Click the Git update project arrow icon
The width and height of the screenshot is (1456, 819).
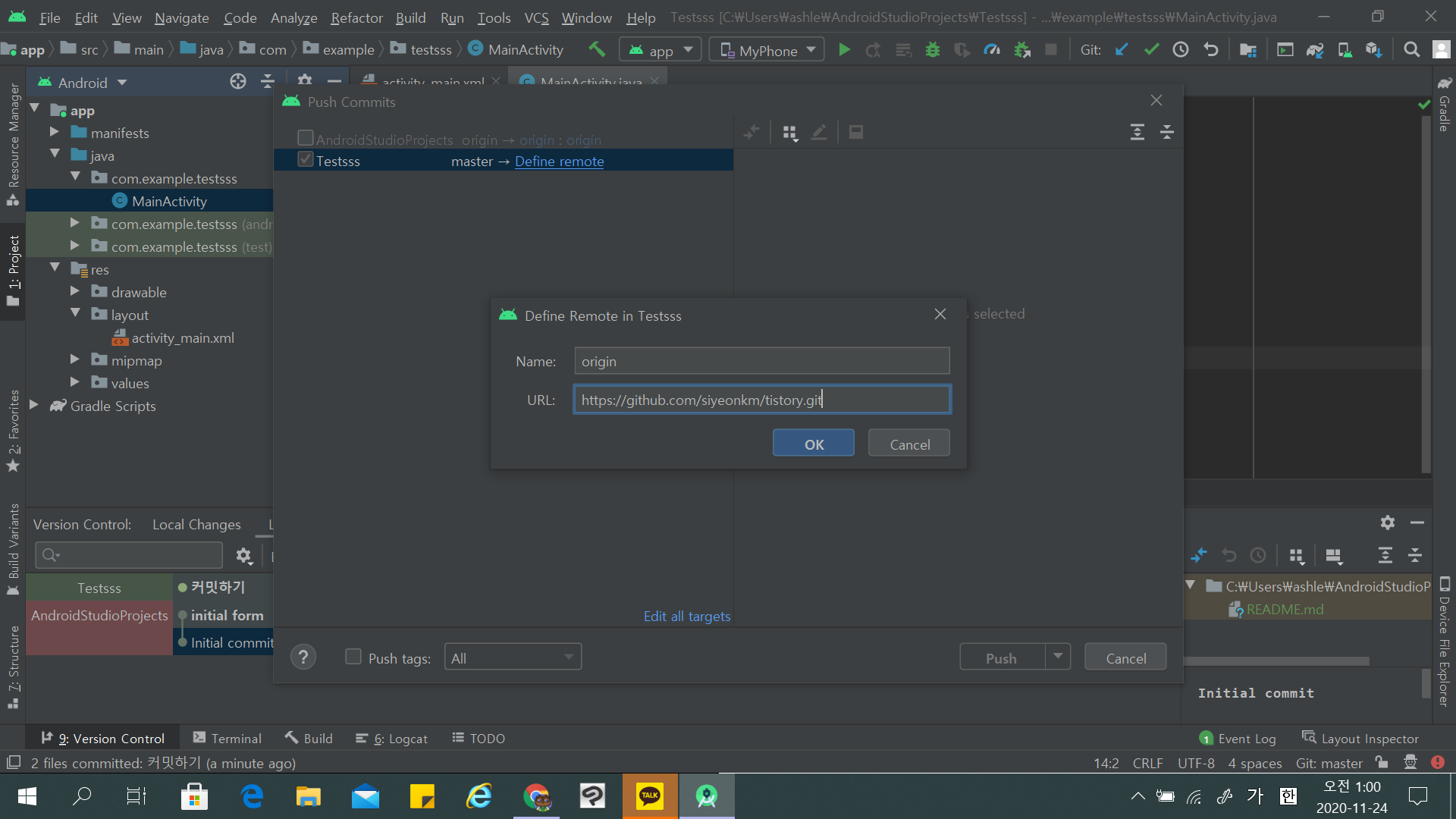coord(1122,50)
